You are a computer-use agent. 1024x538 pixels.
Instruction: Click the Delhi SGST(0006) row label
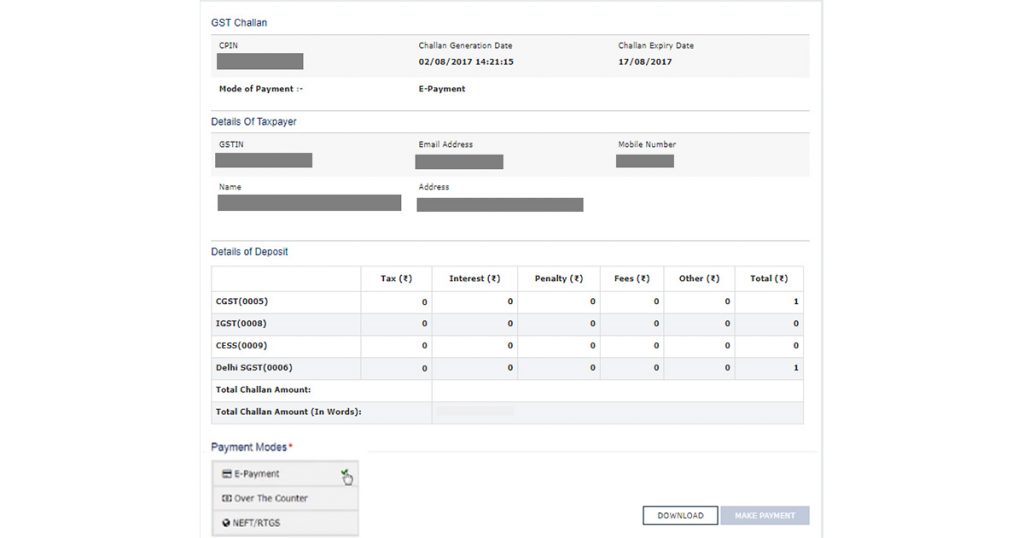coord(255,368)
